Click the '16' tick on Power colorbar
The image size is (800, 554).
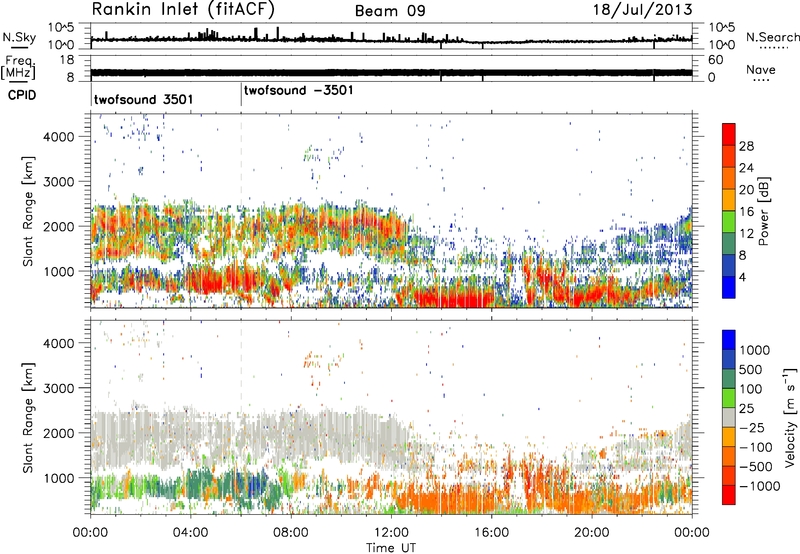[746, 212]
